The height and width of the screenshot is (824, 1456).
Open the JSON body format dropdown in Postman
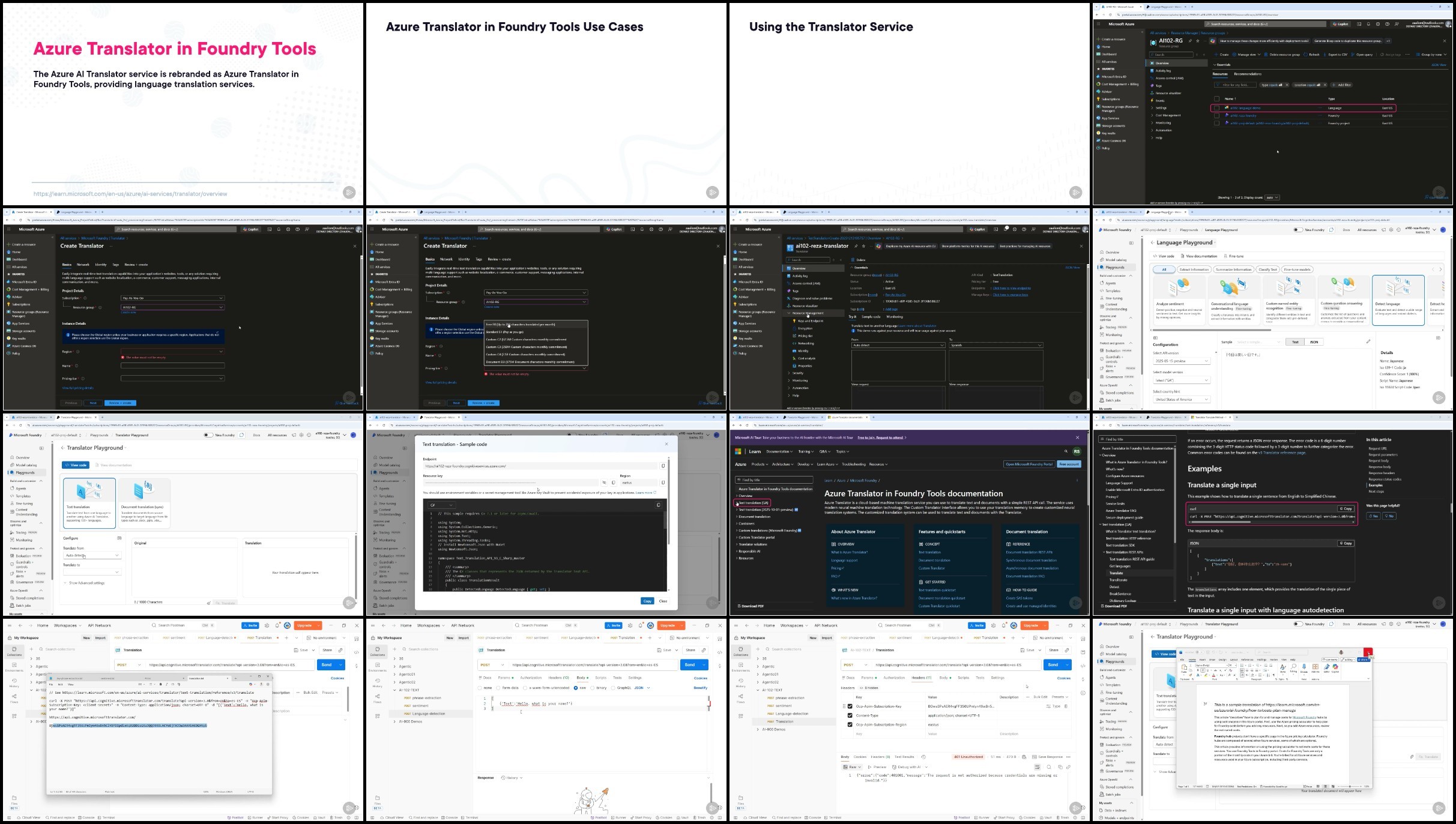point(642,688)
